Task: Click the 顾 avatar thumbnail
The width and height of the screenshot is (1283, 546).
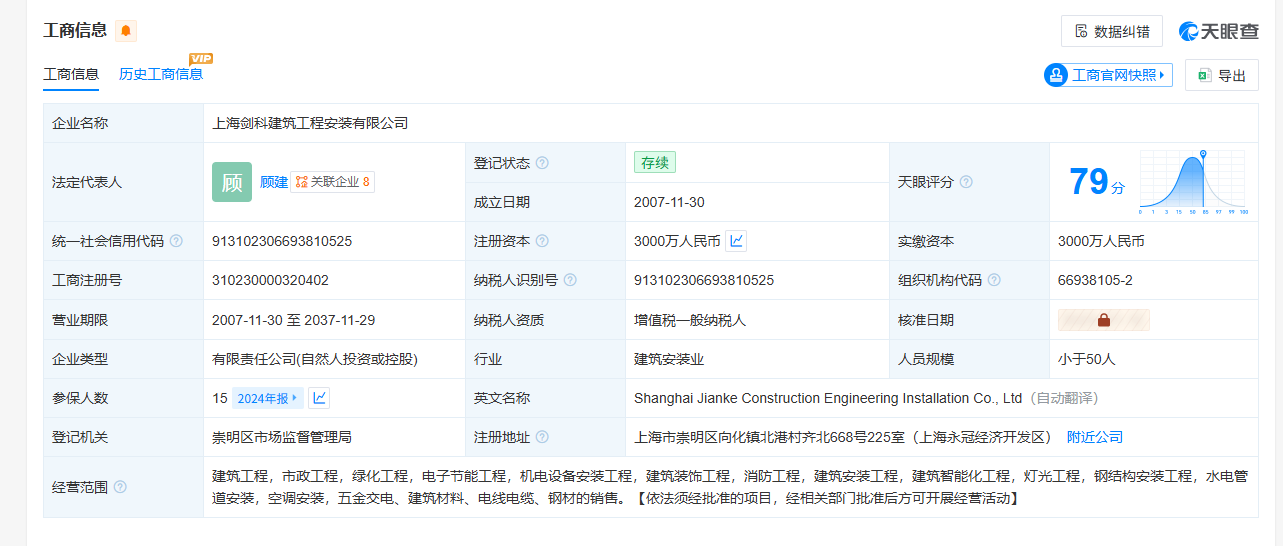Action: coord(232,182)
